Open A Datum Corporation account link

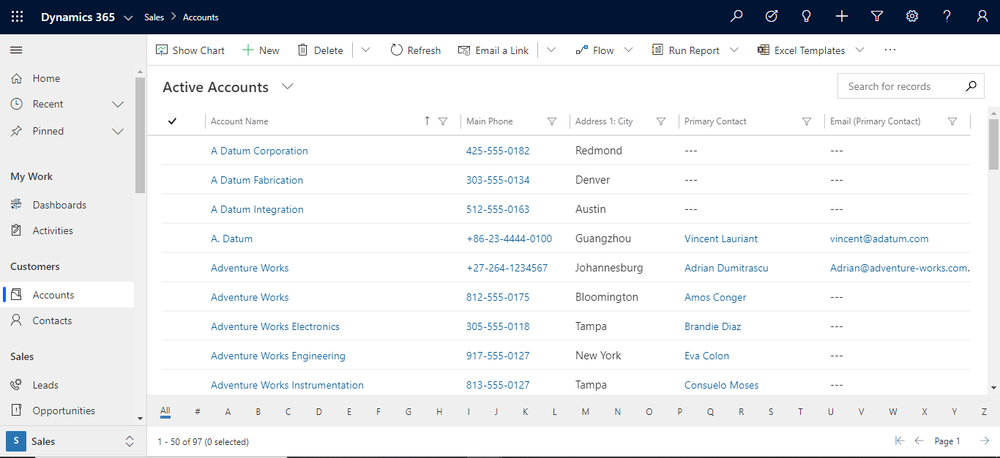click(259, 151)
